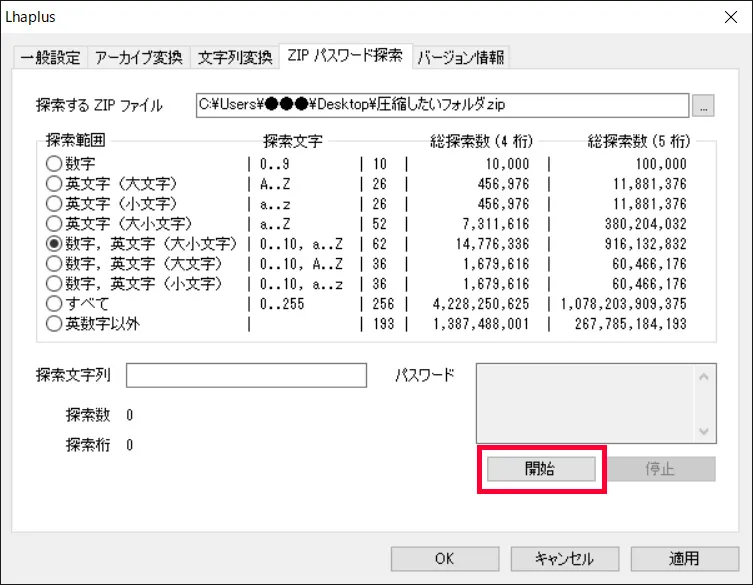Confirm with the OK button
Image resolution: width=753 pixels, height=585 pixels.
[445, 559]
